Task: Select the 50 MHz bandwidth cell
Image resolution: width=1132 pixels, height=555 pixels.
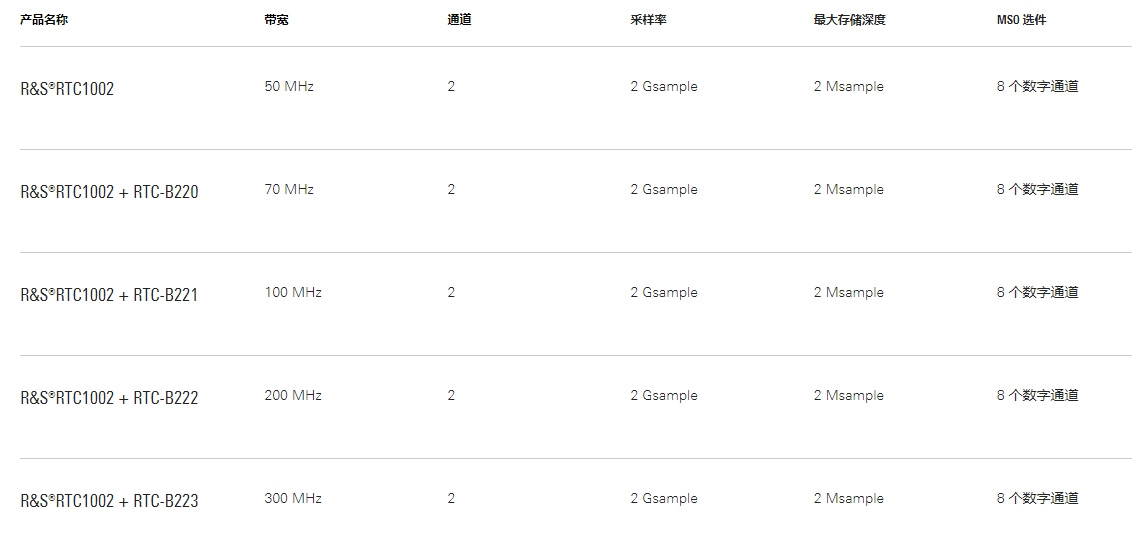Action: coord(289,87)
